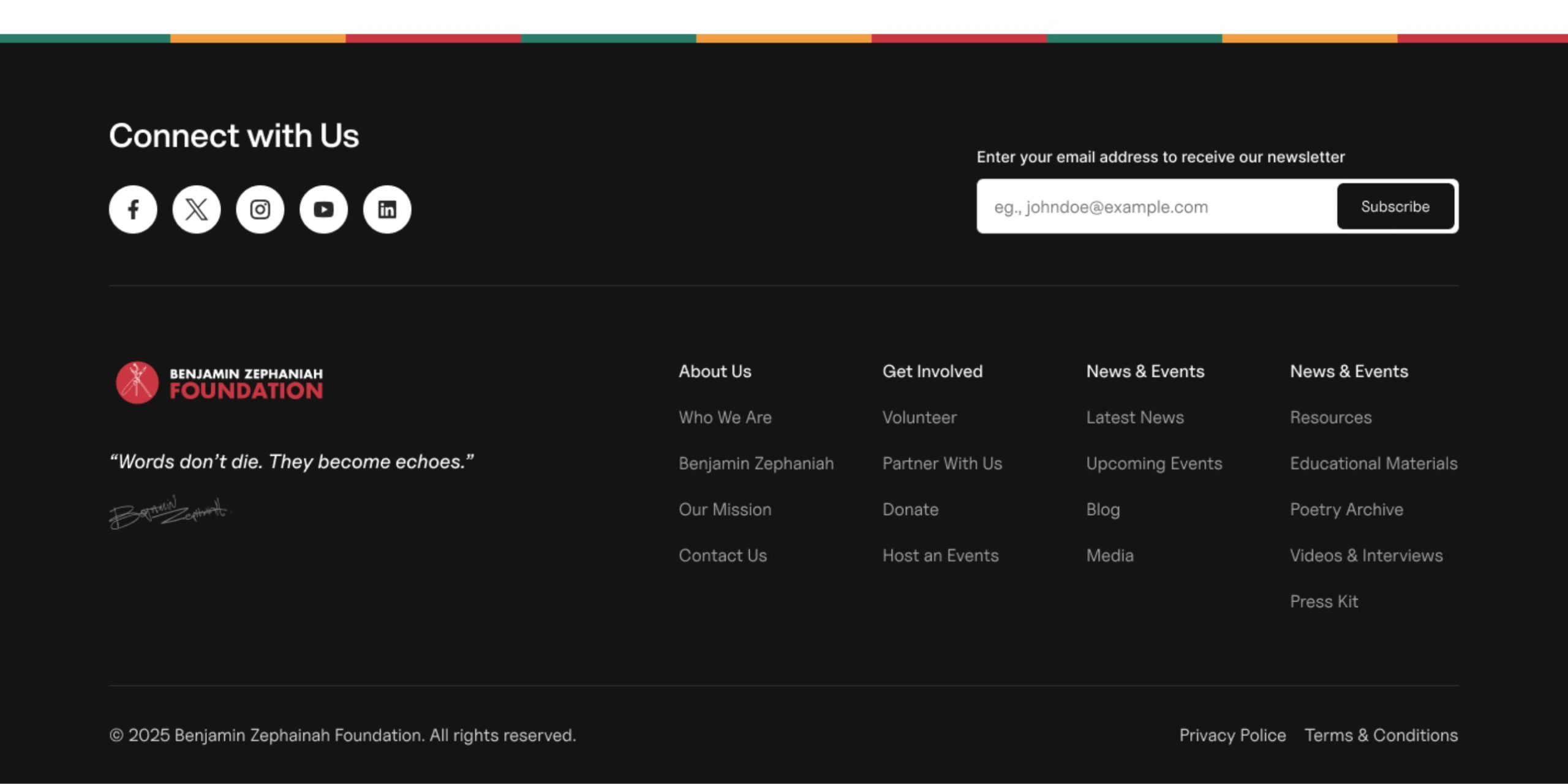The height and width of the screenshot is (784, 1568).
Task: Click the About Us column heading
Action: pos(715,371)
